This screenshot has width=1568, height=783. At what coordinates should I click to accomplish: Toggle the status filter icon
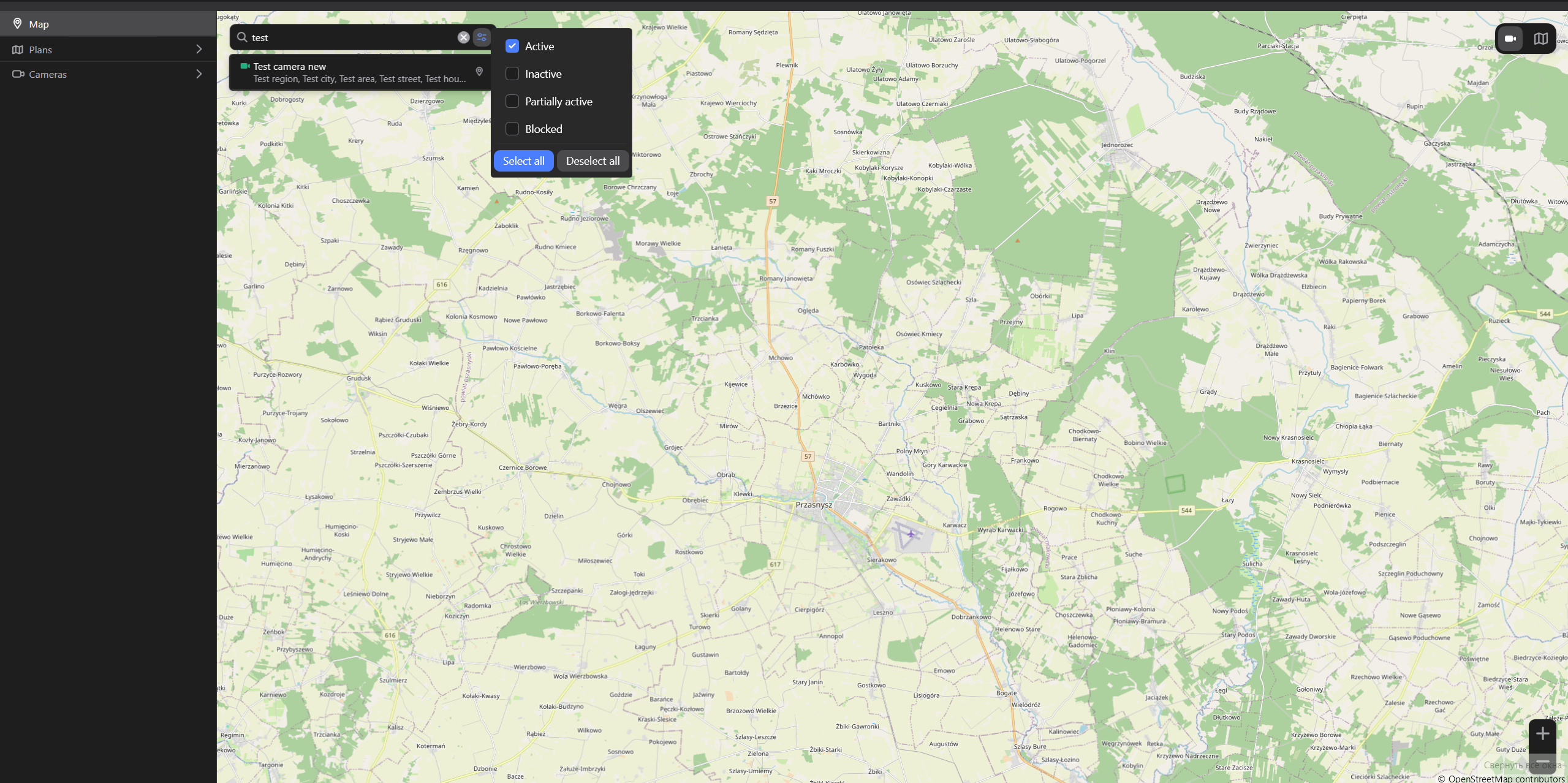482,37
